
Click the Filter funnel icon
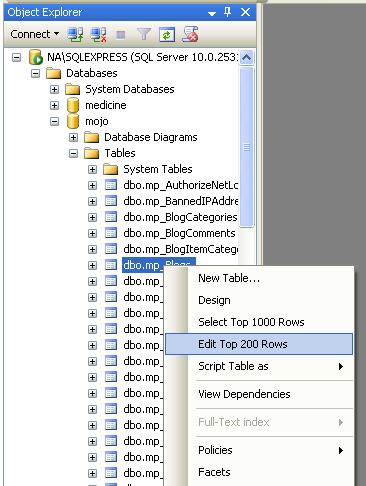[144, 34]
